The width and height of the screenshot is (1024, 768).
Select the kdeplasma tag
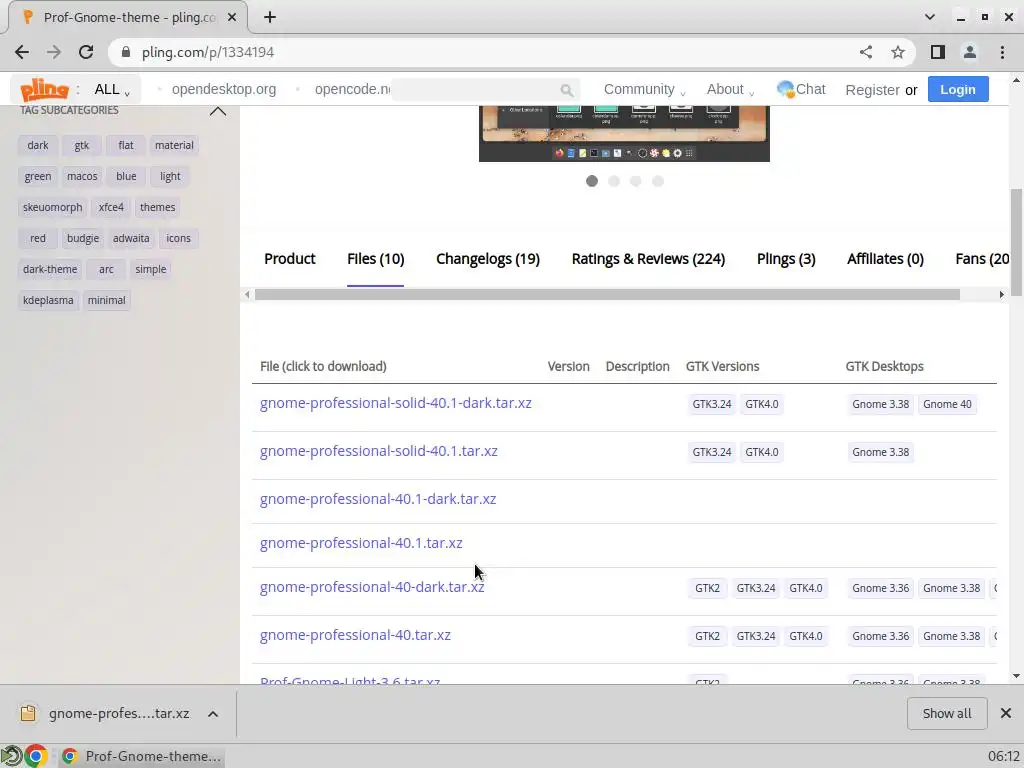(x=48, y=300)
